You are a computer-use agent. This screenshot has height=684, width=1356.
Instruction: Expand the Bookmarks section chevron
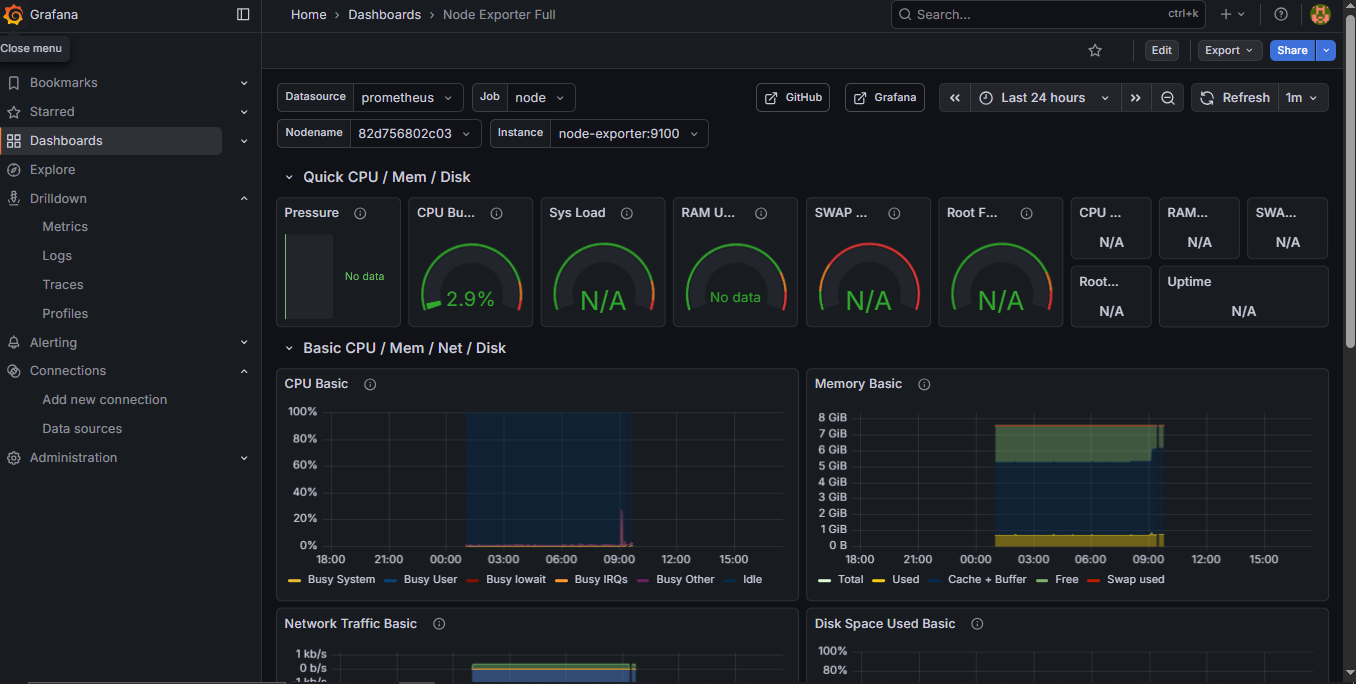point(244,83)
